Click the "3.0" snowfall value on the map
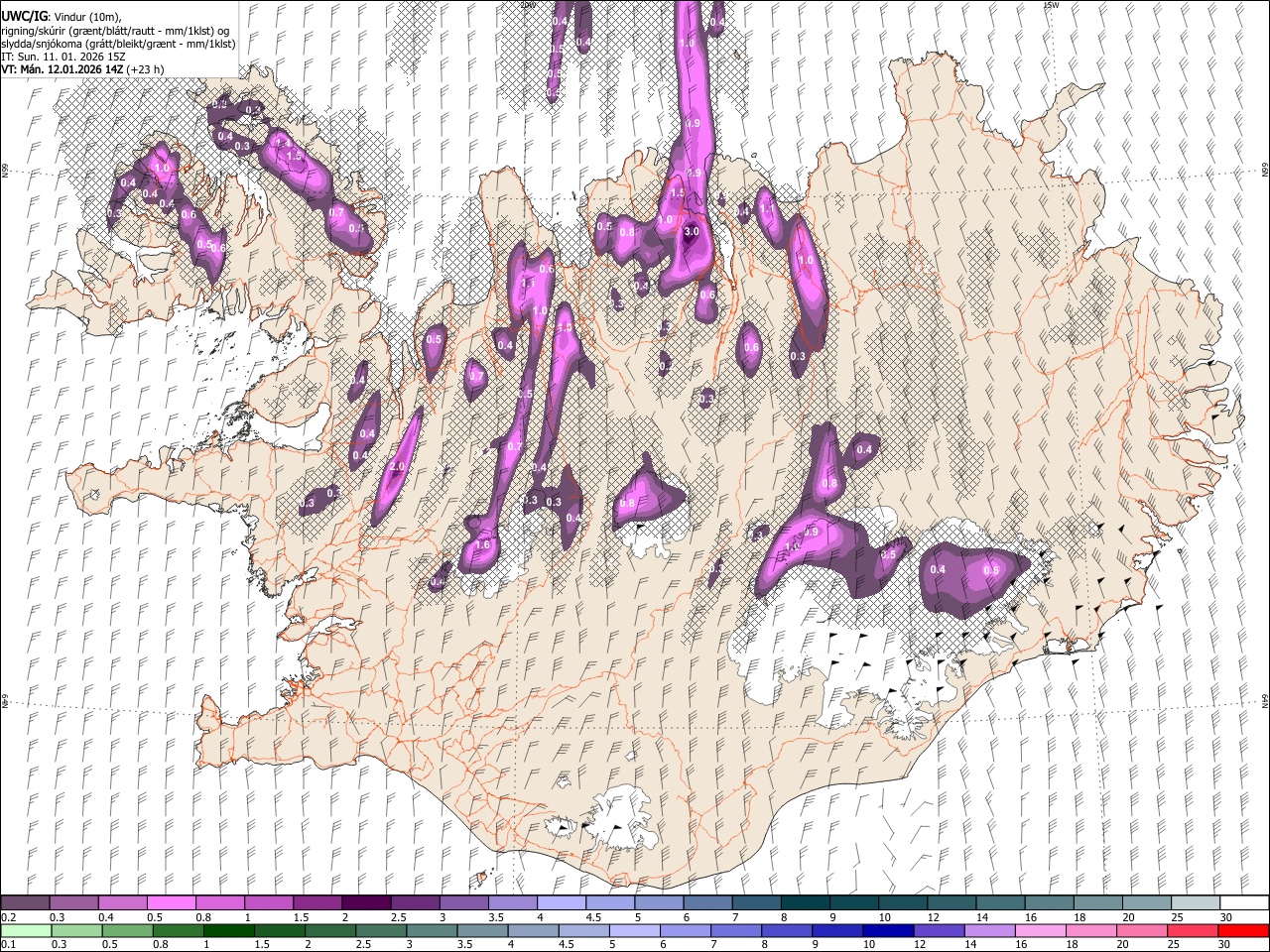 692,231
